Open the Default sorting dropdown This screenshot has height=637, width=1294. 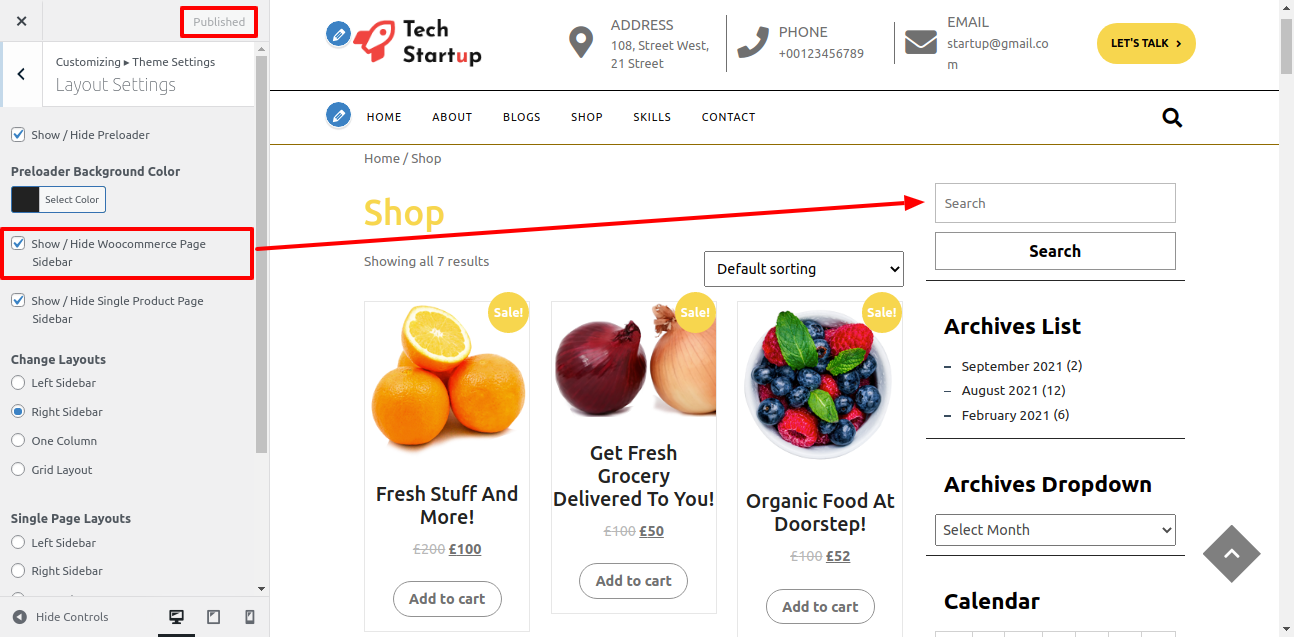(804, 269)
